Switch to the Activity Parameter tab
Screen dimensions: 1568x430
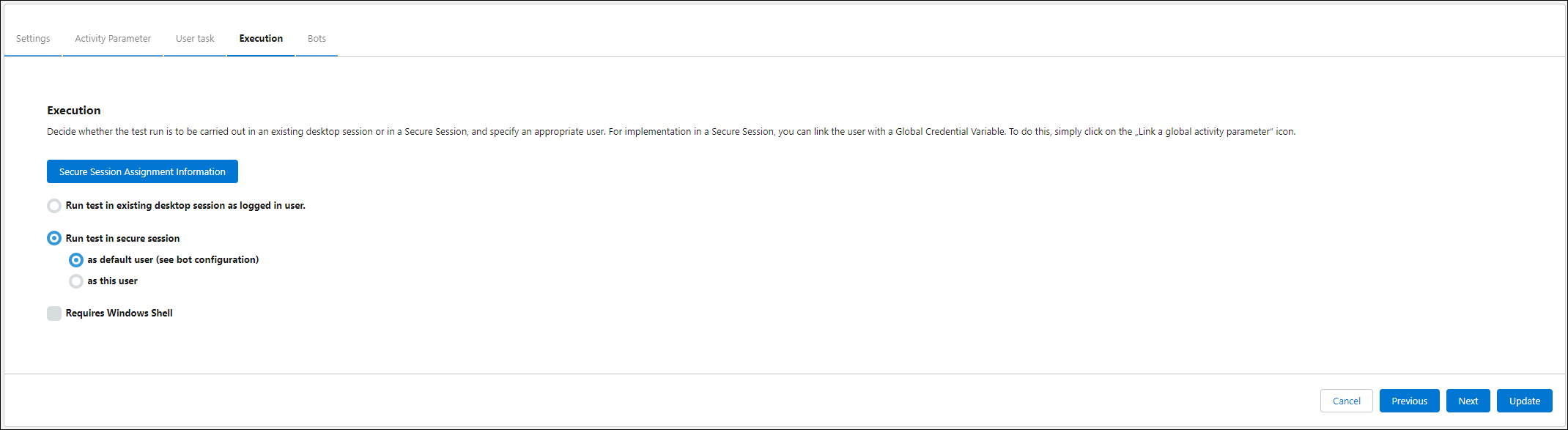tap(113, 39)
